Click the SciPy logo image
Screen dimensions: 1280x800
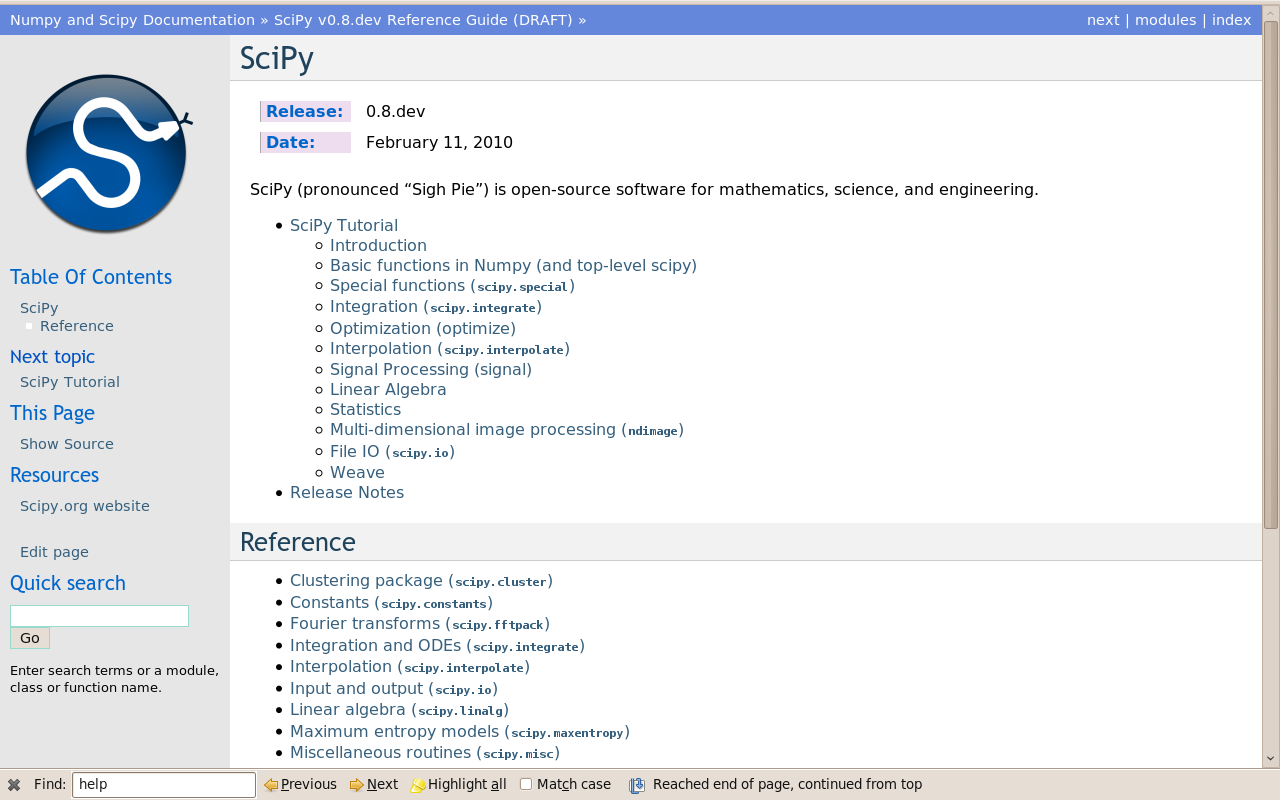[x=108, y=154]
